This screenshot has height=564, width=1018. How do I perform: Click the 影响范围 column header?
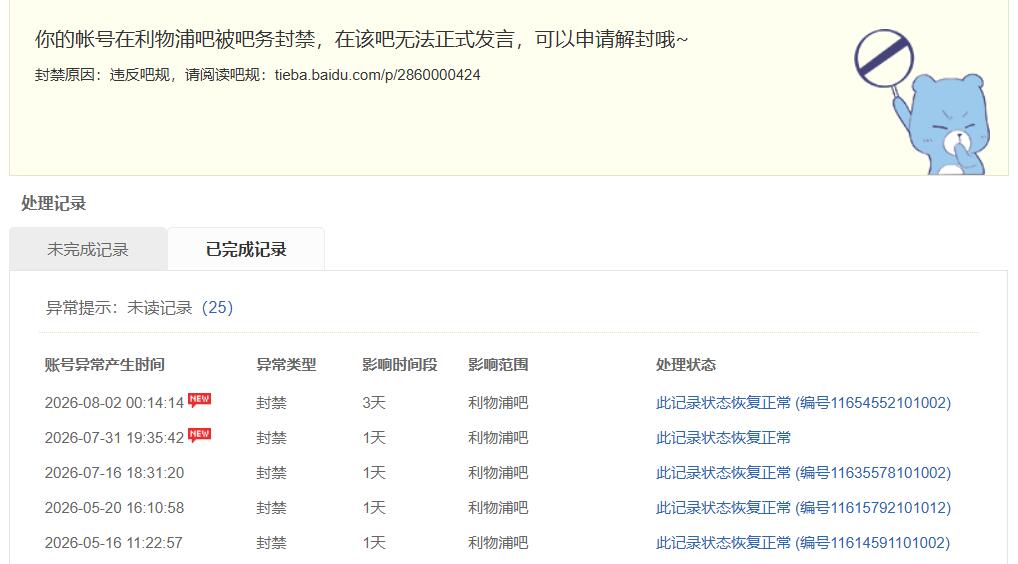click(498, 365)
